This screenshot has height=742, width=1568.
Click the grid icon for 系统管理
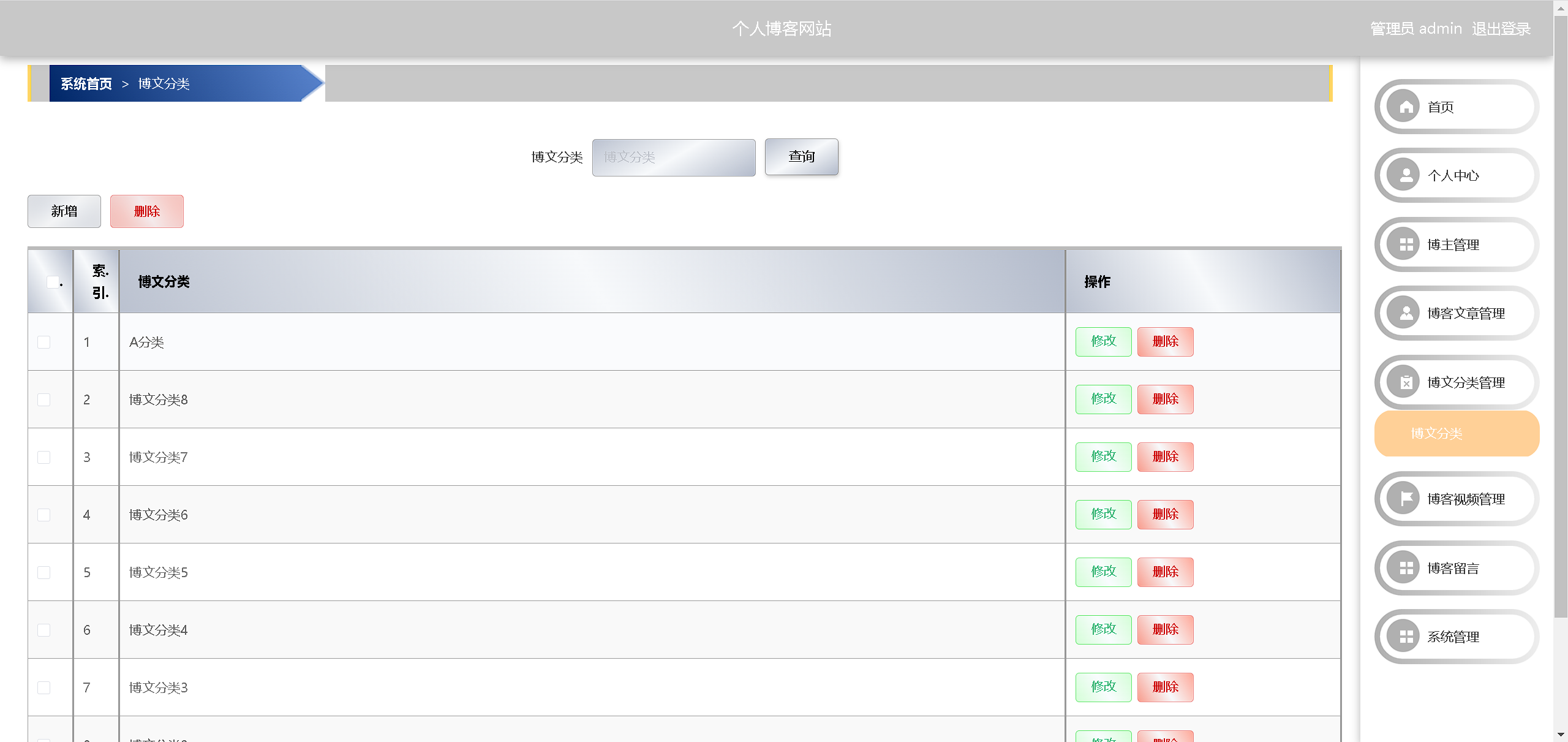pyautogui.click(x=1406, y=637)
